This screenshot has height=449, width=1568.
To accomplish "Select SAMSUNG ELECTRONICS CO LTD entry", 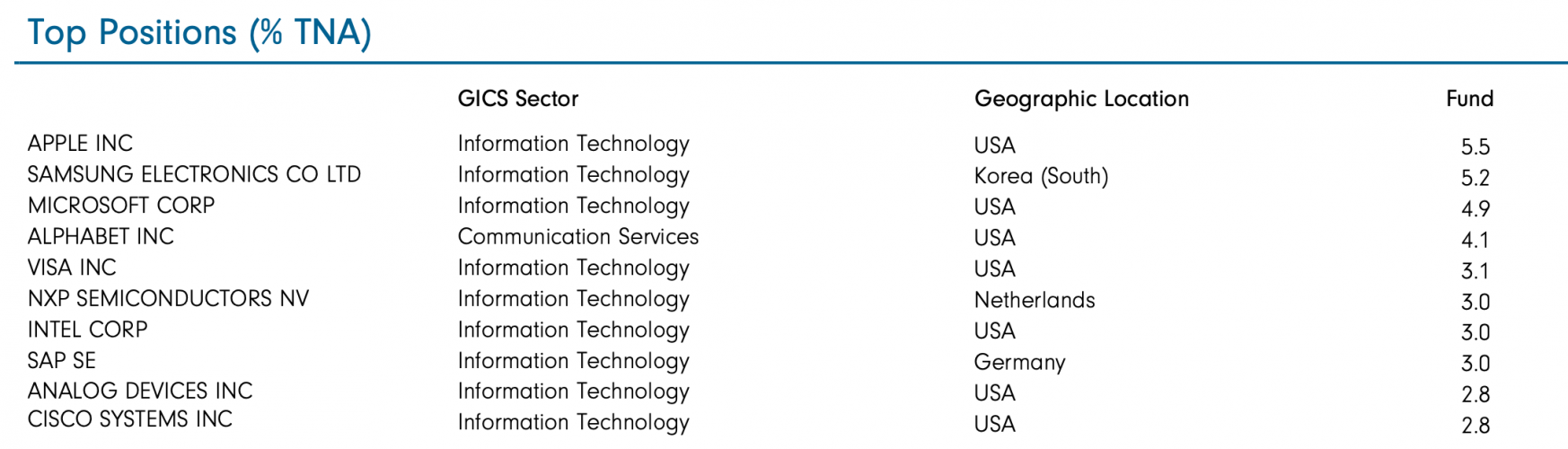I will point(194,174).
